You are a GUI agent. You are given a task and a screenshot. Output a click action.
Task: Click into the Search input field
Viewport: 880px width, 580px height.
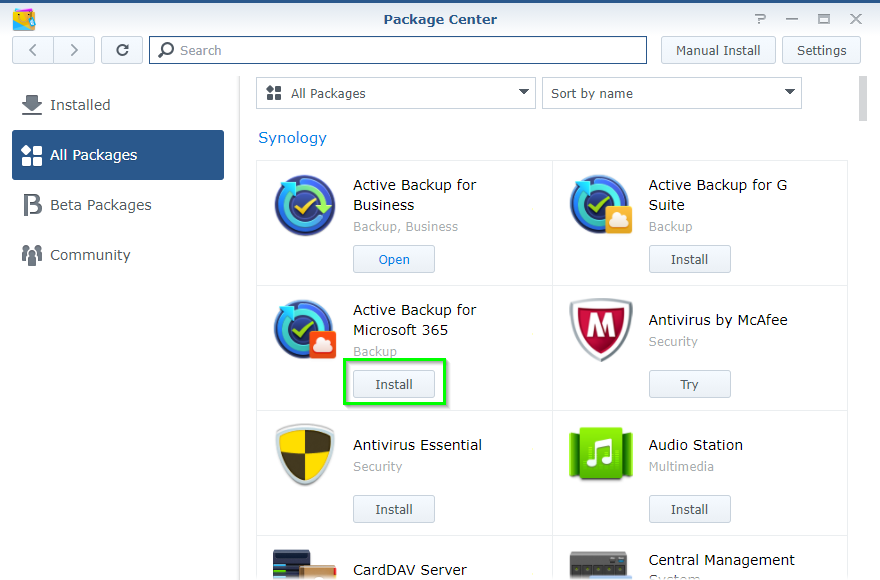398,51
